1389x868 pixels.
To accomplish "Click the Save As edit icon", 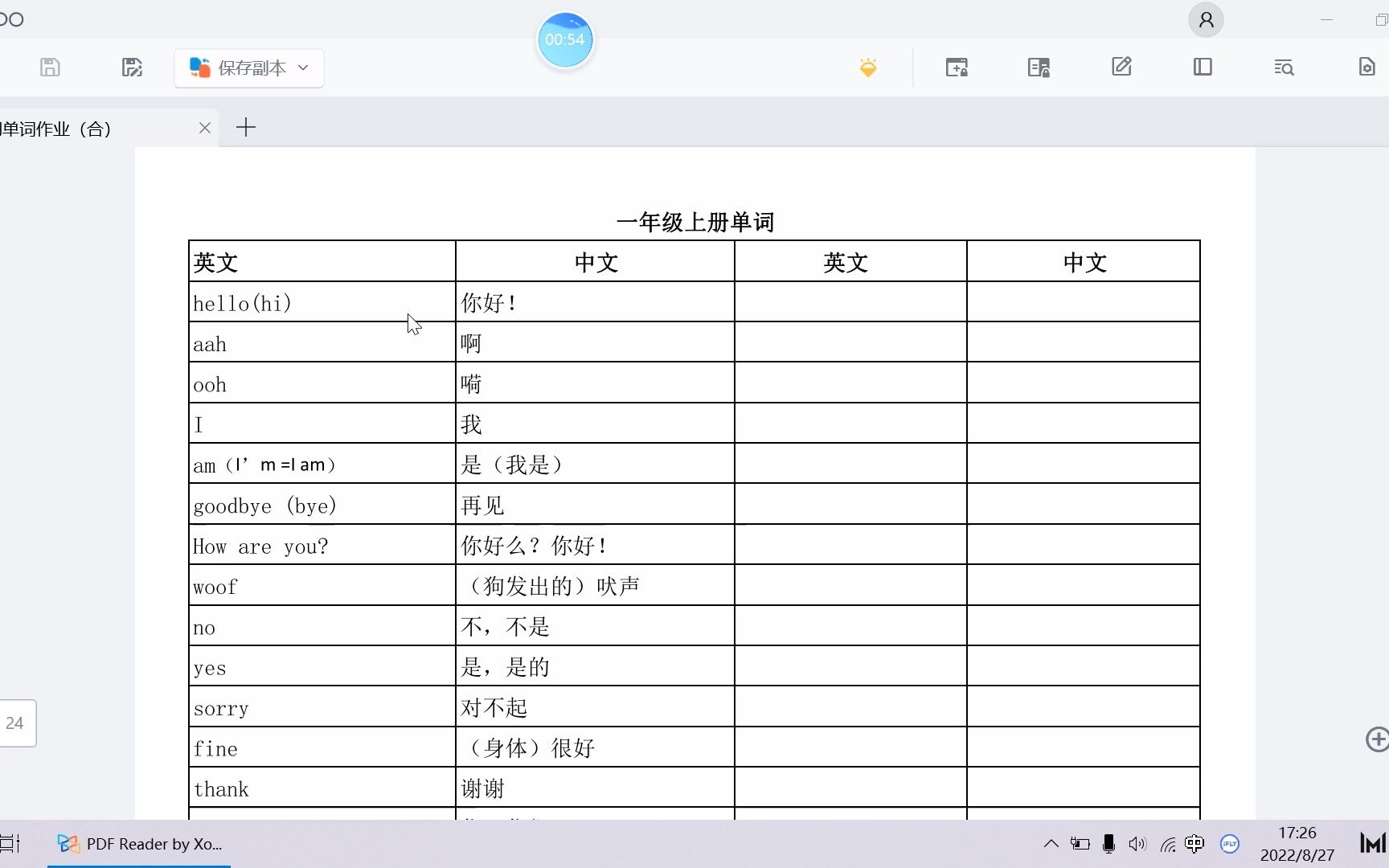I will coord(132,68).
